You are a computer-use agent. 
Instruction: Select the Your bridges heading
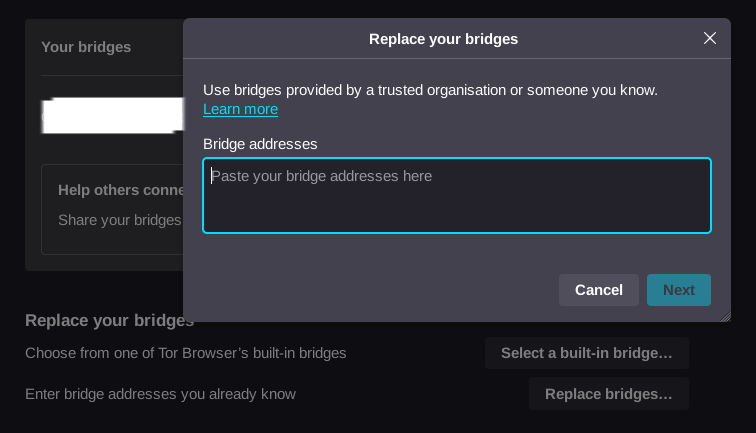pos(86,47)
